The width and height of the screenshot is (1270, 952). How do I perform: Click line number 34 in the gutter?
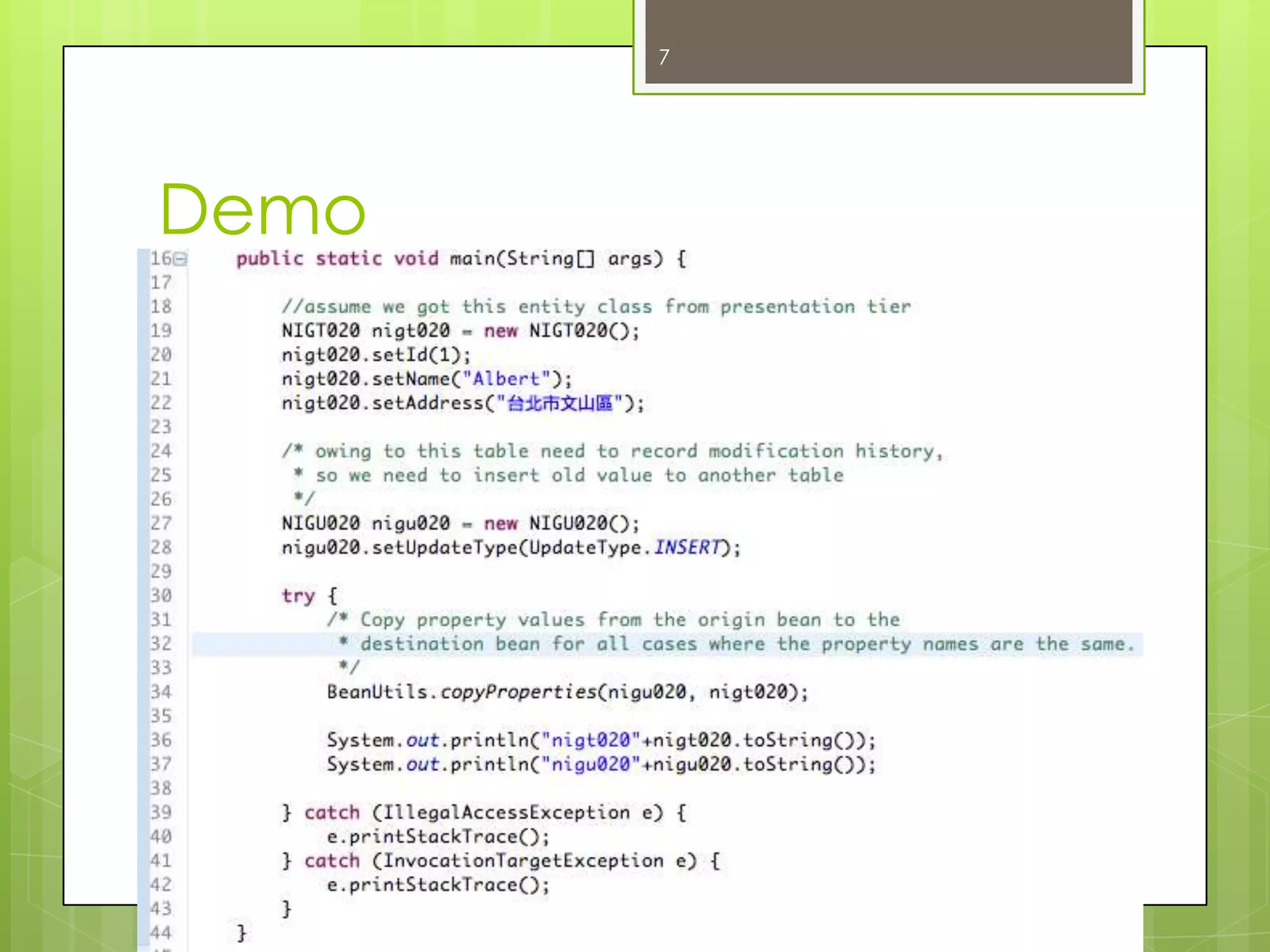pos(161,692)
